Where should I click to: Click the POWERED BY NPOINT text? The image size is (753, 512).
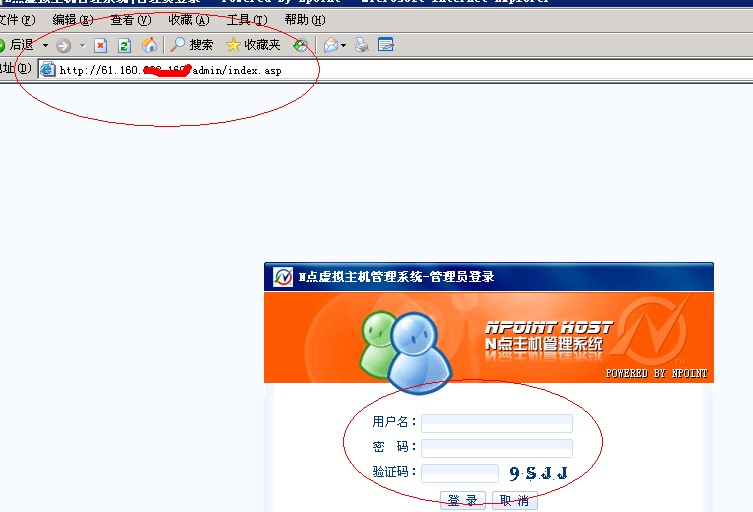[x=656, y=373]
